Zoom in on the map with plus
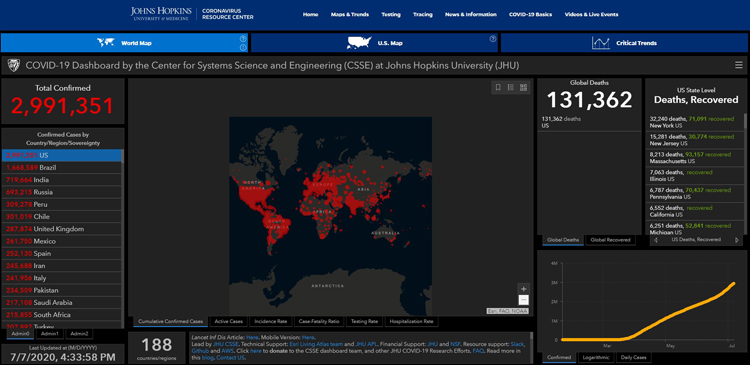Viewport: 750px width, 365px height. click(x=523, y=288)
